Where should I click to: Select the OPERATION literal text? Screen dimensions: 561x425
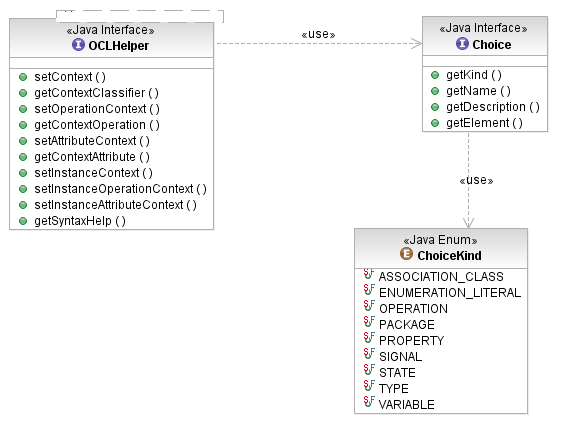413,309
